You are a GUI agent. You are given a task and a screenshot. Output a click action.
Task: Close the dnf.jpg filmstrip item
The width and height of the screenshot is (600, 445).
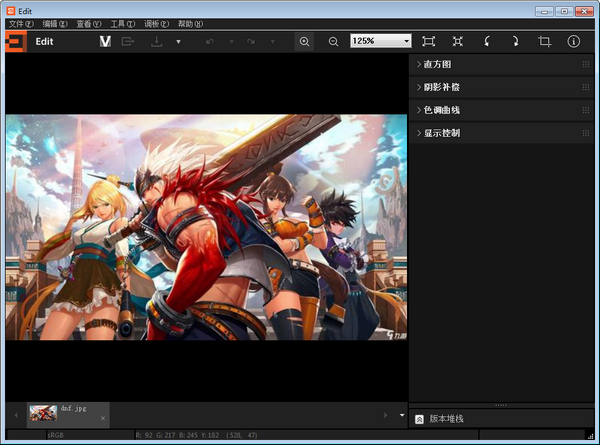pos(103,418)
